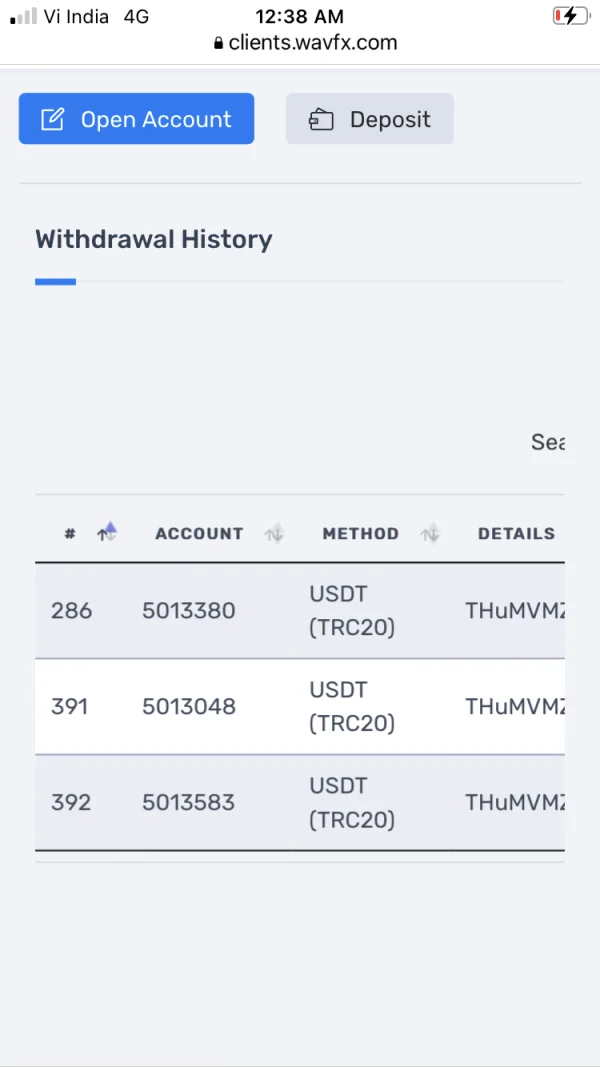
Task: Select the Withdrawal History heading tab
Action: pos(154,240)
